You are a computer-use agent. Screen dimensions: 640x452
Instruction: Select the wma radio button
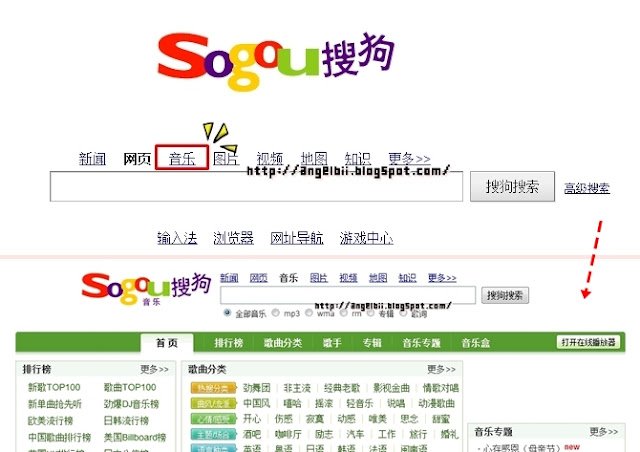click(309, 313)
